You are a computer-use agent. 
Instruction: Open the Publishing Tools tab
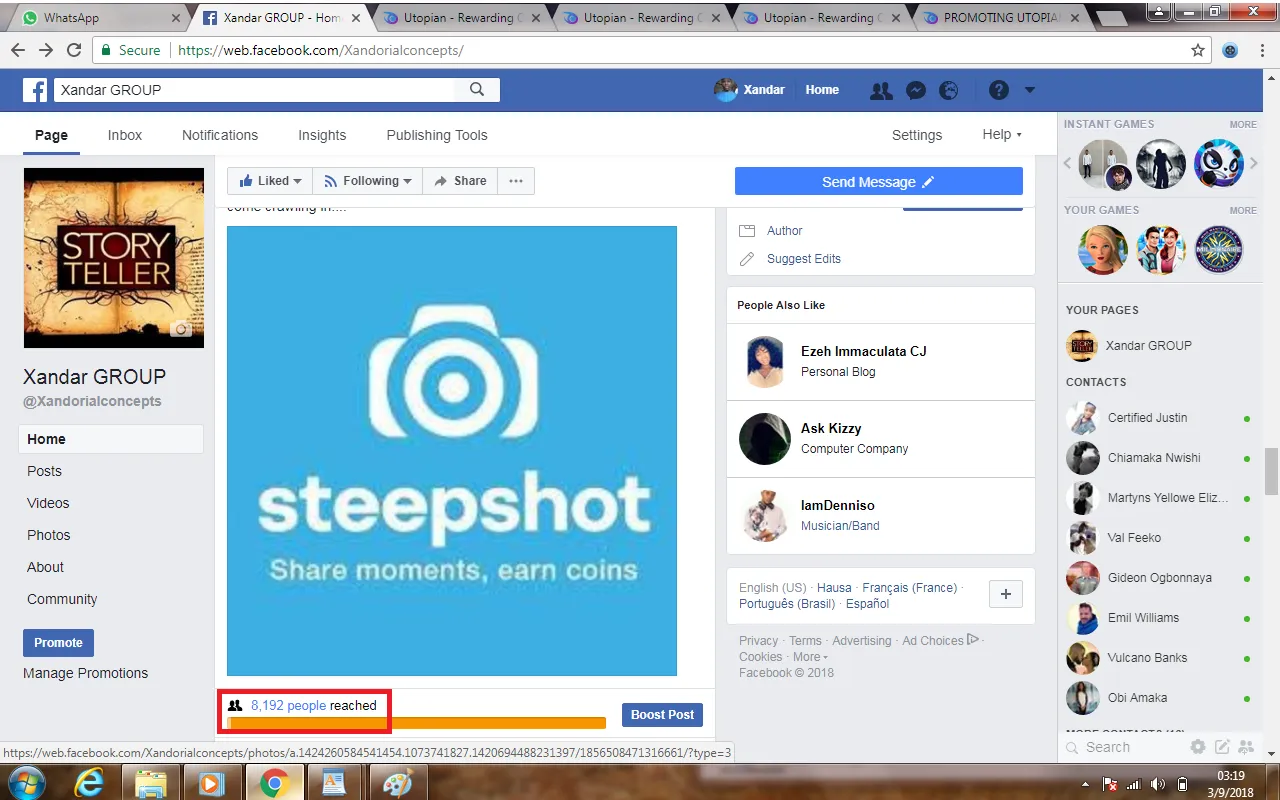(x=437, y=135)
